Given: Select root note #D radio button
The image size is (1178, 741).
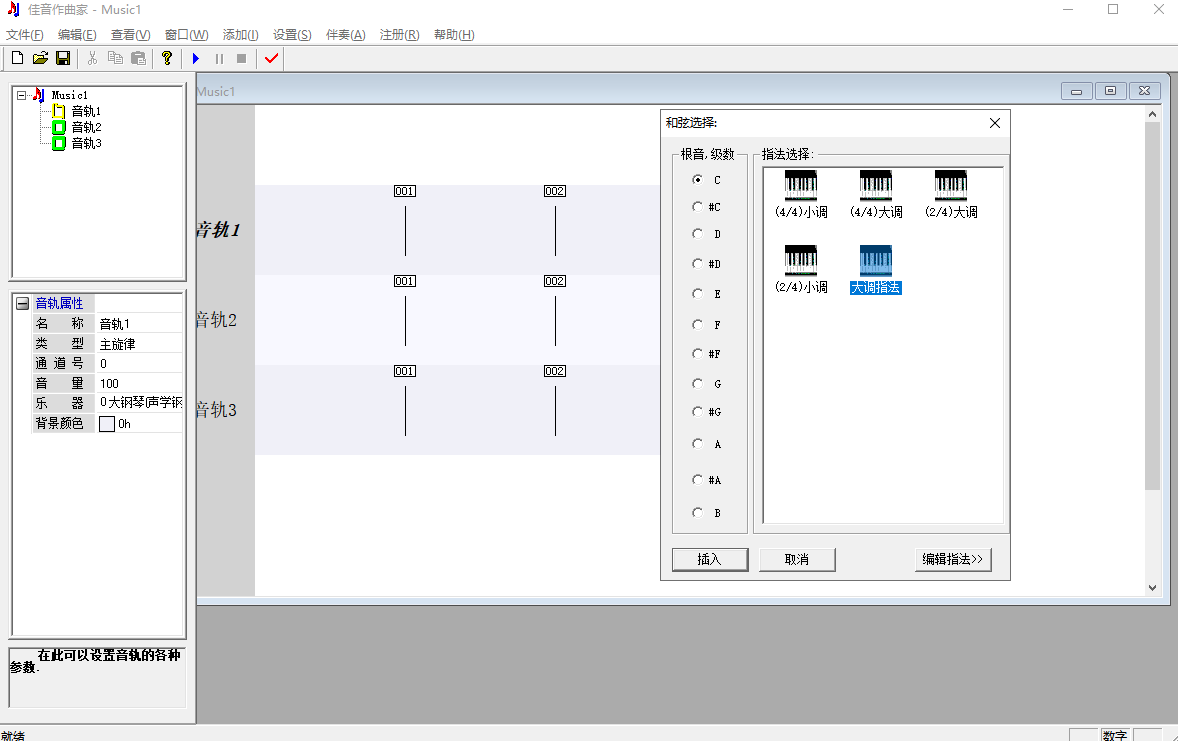Looking at the screenshot, I should 698,264.
